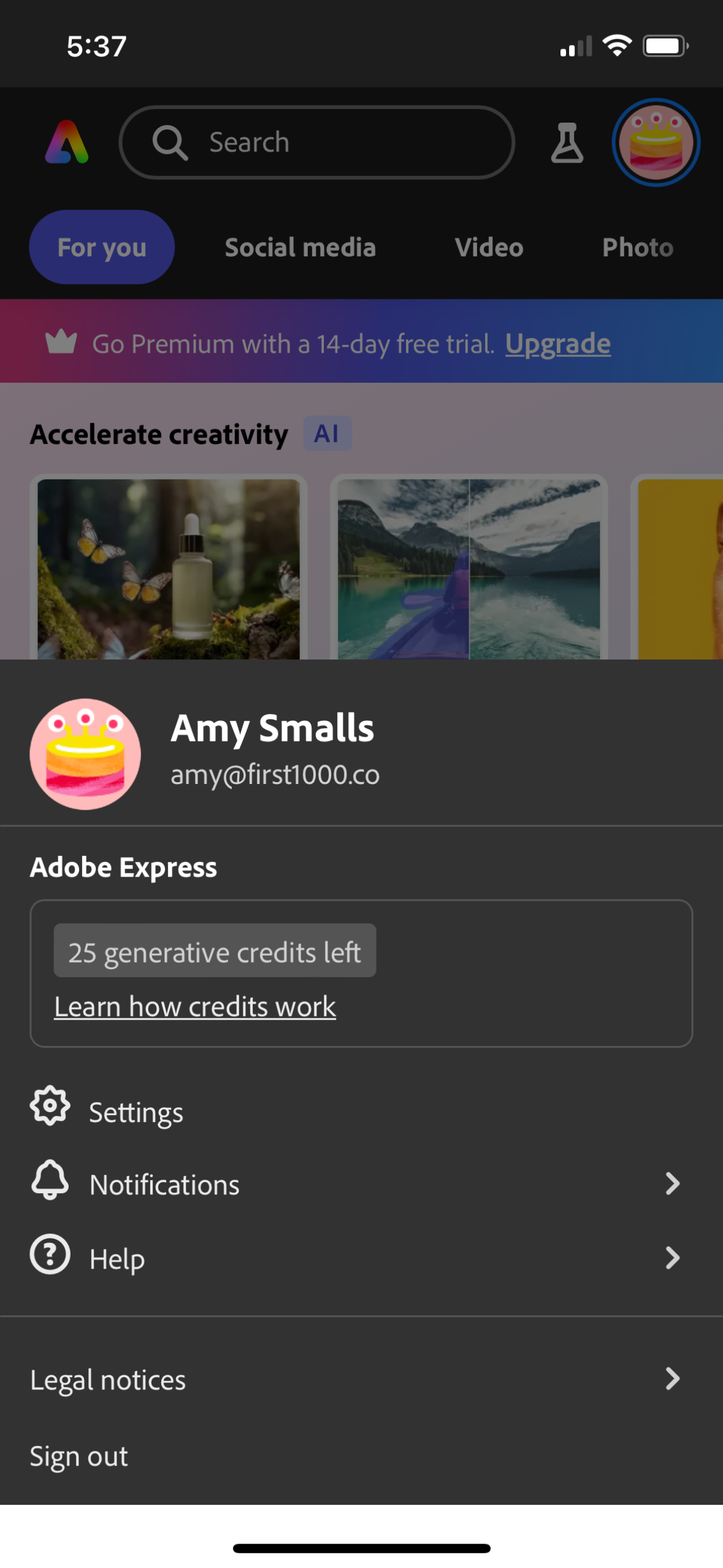Tap the profile avatar in the top bar
The height and width of the screenshot is (1568, 723).
click(656, 142)
